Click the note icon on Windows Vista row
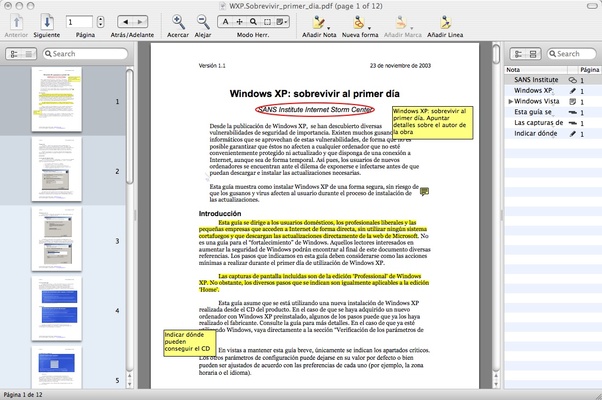Image resolution: width=602 pixels, height=400 pixels. [572, 102]
